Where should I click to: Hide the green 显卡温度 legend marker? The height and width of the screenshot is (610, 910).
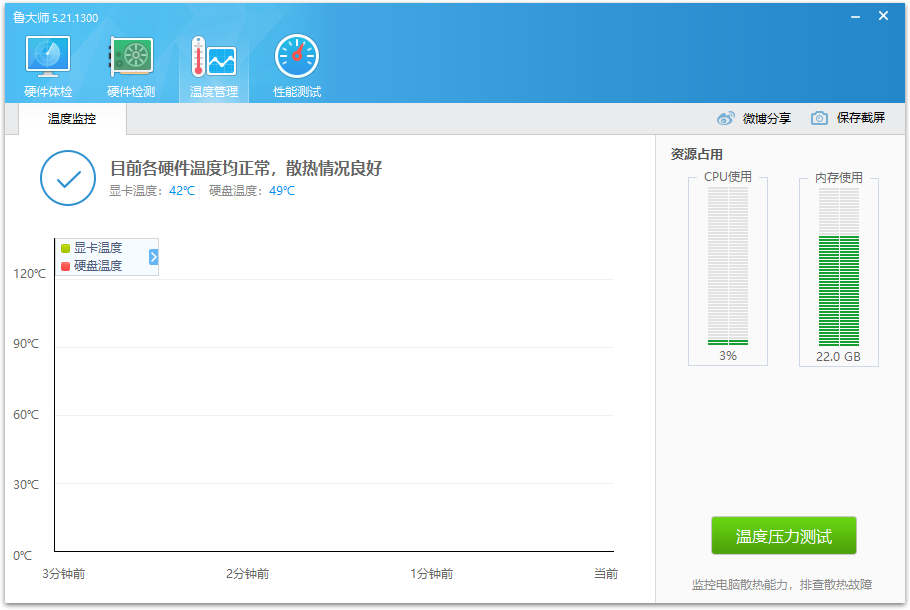[x=66, y=247]
